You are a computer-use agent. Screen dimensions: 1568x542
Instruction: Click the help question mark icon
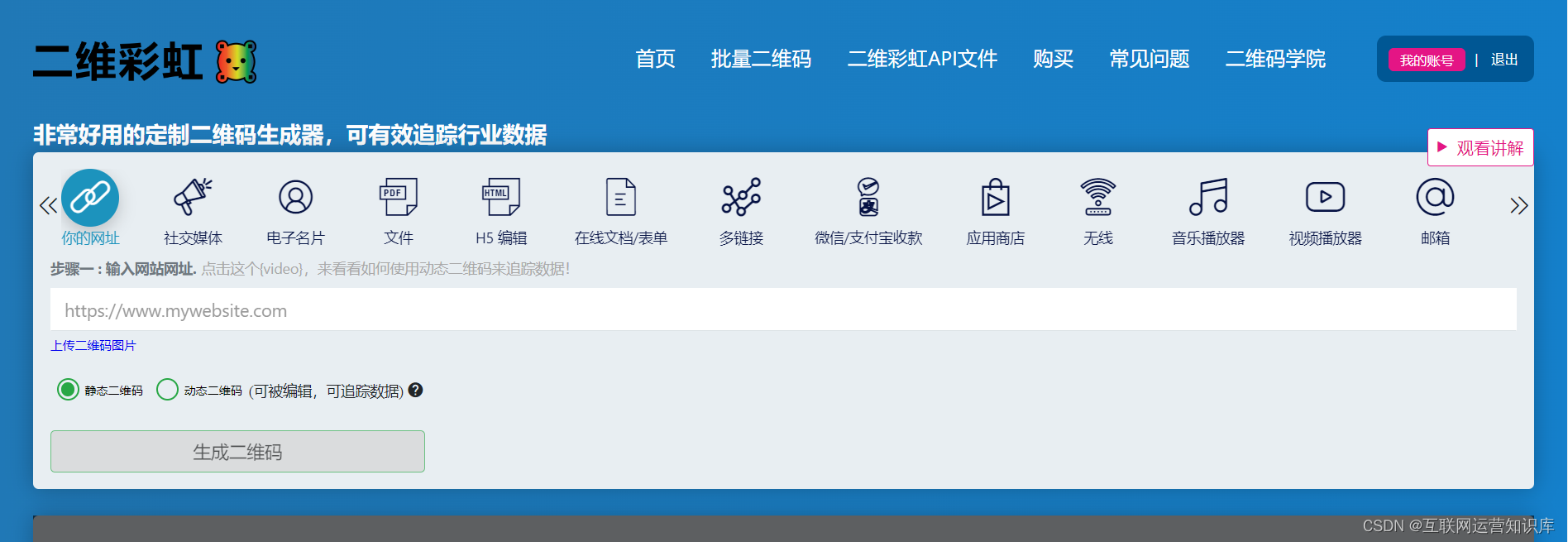[x=416, y=390]
